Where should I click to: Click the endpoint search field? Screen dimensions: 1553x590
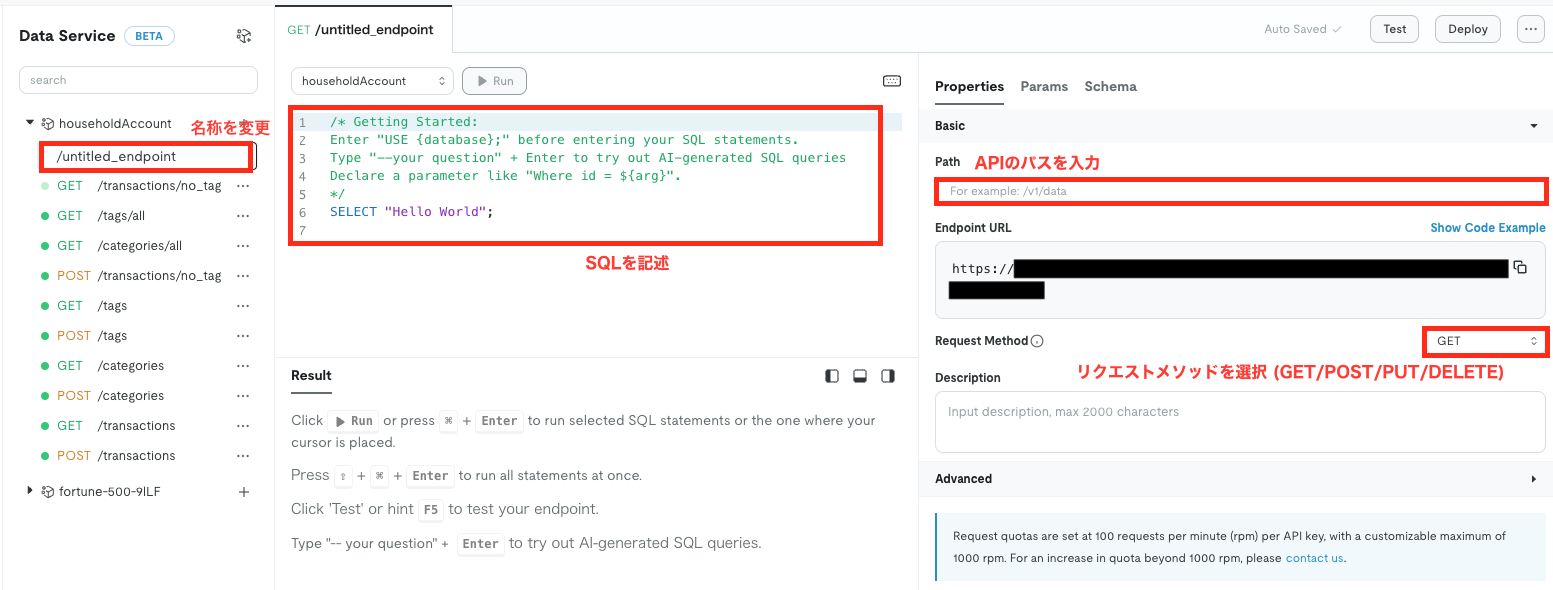coord(138,80)
